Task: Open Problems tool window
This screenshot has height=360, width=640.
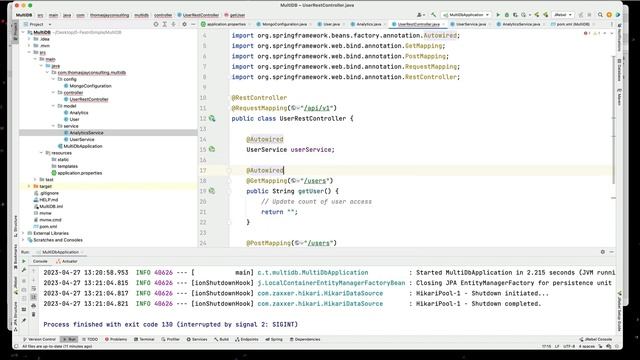Action: [x=116, y=339]
